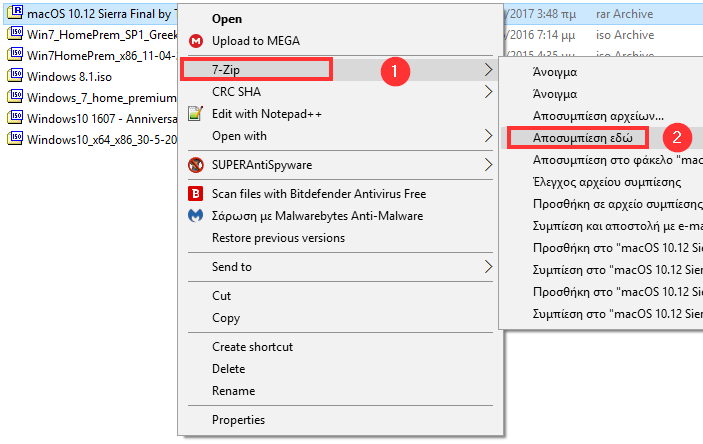703x444 pixels.
Task: Click the iso icon of Windows10_x64_x86_30-5
Action: pyautogui.click(x=15, y=138)
